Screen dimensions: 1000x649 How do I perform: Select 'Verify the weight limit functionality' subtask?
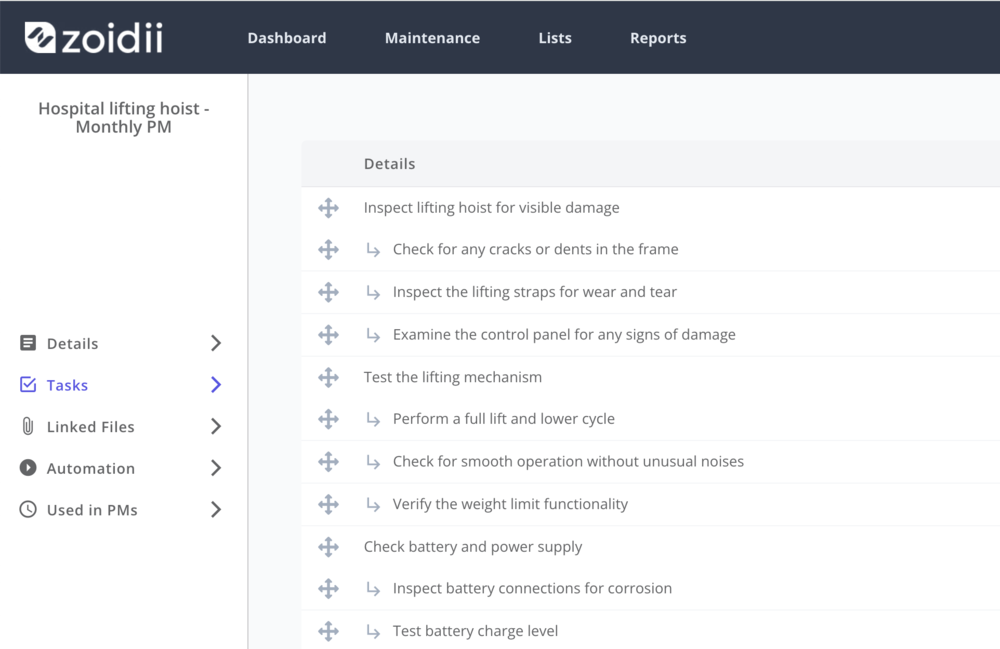[510, 504]
